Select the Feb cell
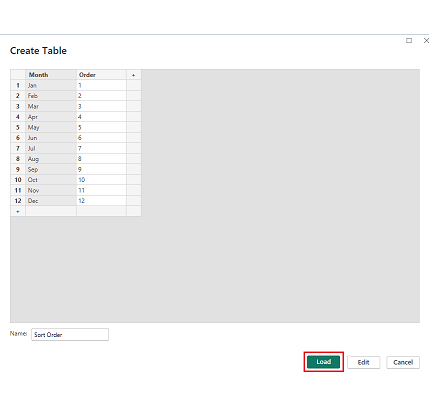Image resolution: width=429 pixels, height=410 pixels. [x=51, y=96]
